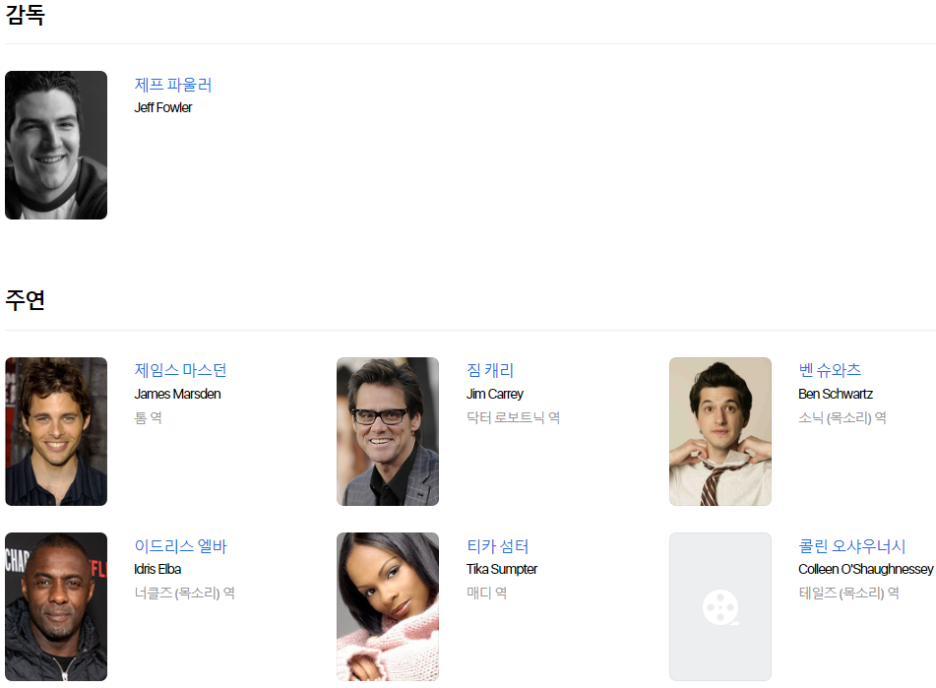Select the English name Tika Sumpter
The width and height of the screenshot is (936, 688).
coord(502,569)
